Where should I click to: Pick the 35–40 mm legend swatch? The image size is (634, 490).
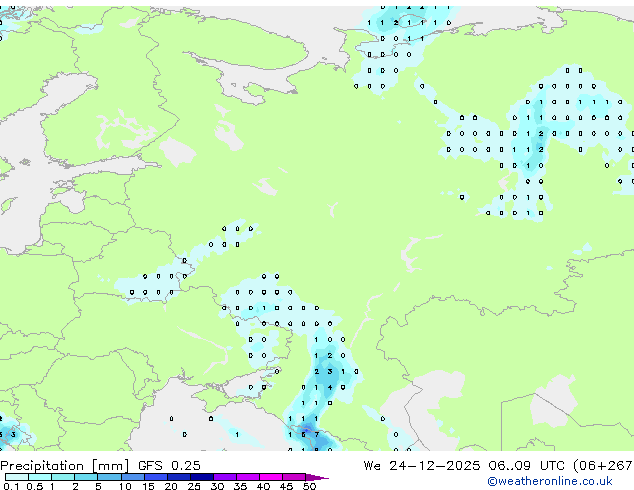pyautogui.click(x=248, y=477)
